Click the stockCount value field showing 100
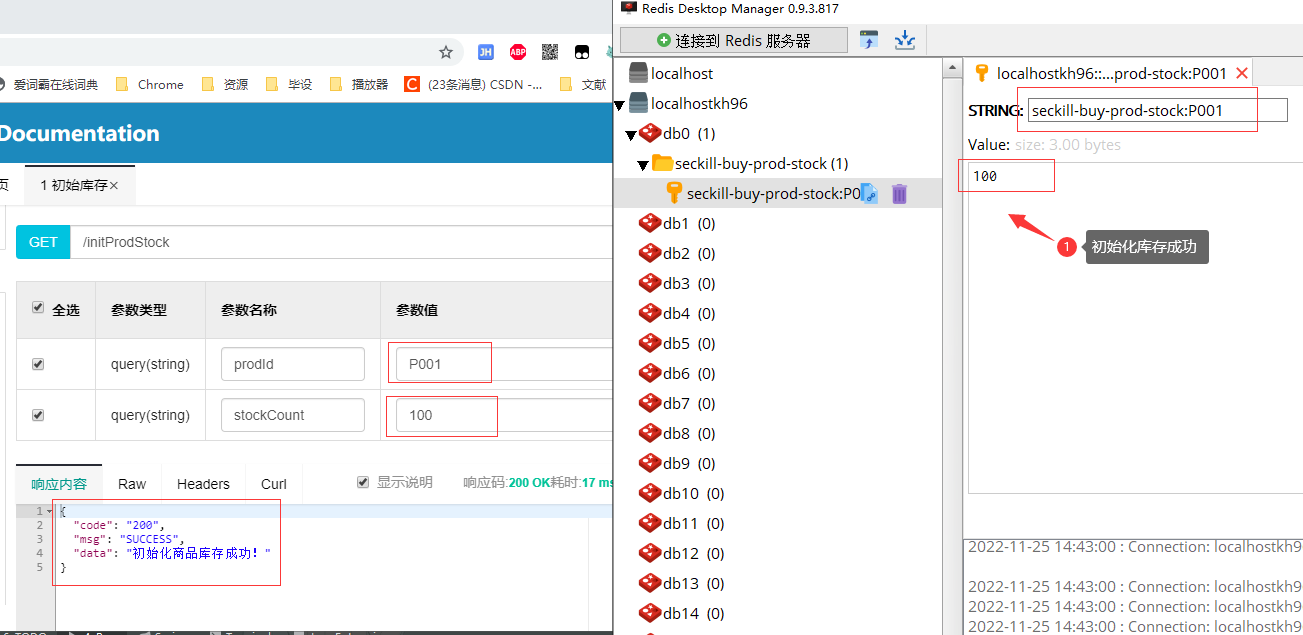The height and width of the screenshot is (635, 1303). point(503,414)
